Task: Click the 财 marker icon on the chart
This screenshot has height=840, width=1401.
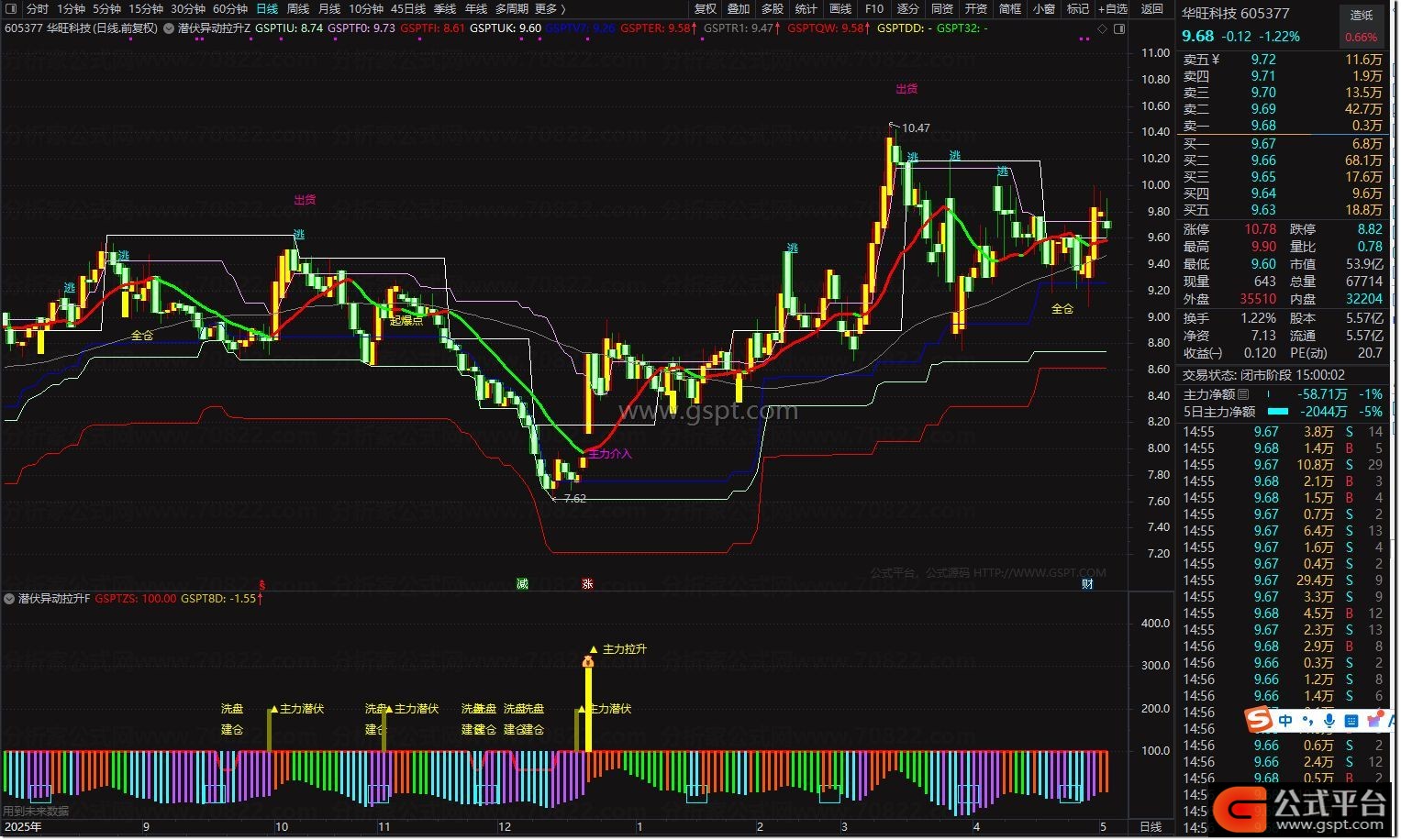Action: [x=1087, y=584]
